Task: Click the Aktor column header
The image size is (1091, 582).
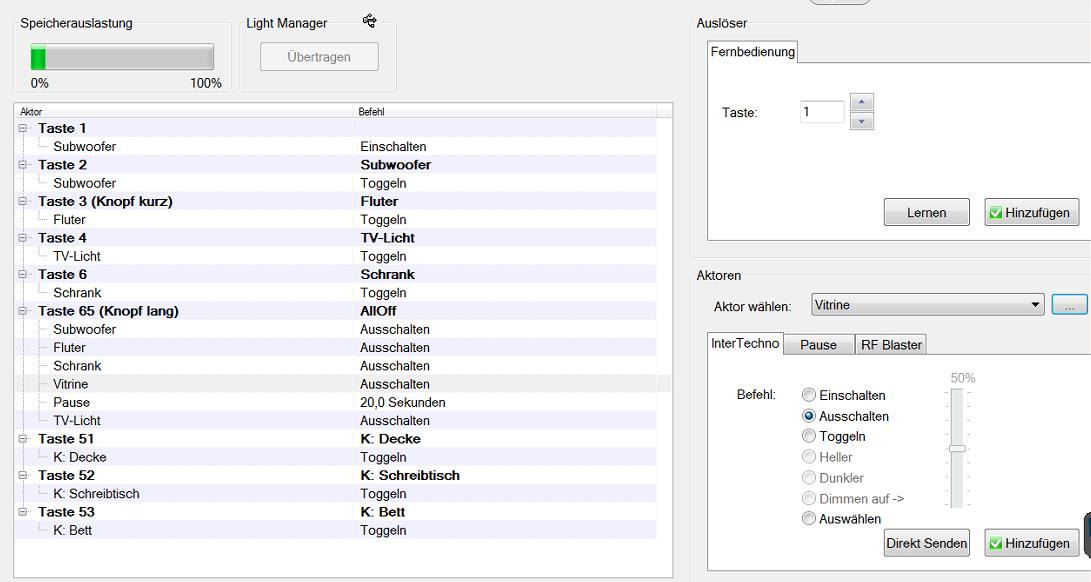Action: pyautogui.click(x=184, y=111)
